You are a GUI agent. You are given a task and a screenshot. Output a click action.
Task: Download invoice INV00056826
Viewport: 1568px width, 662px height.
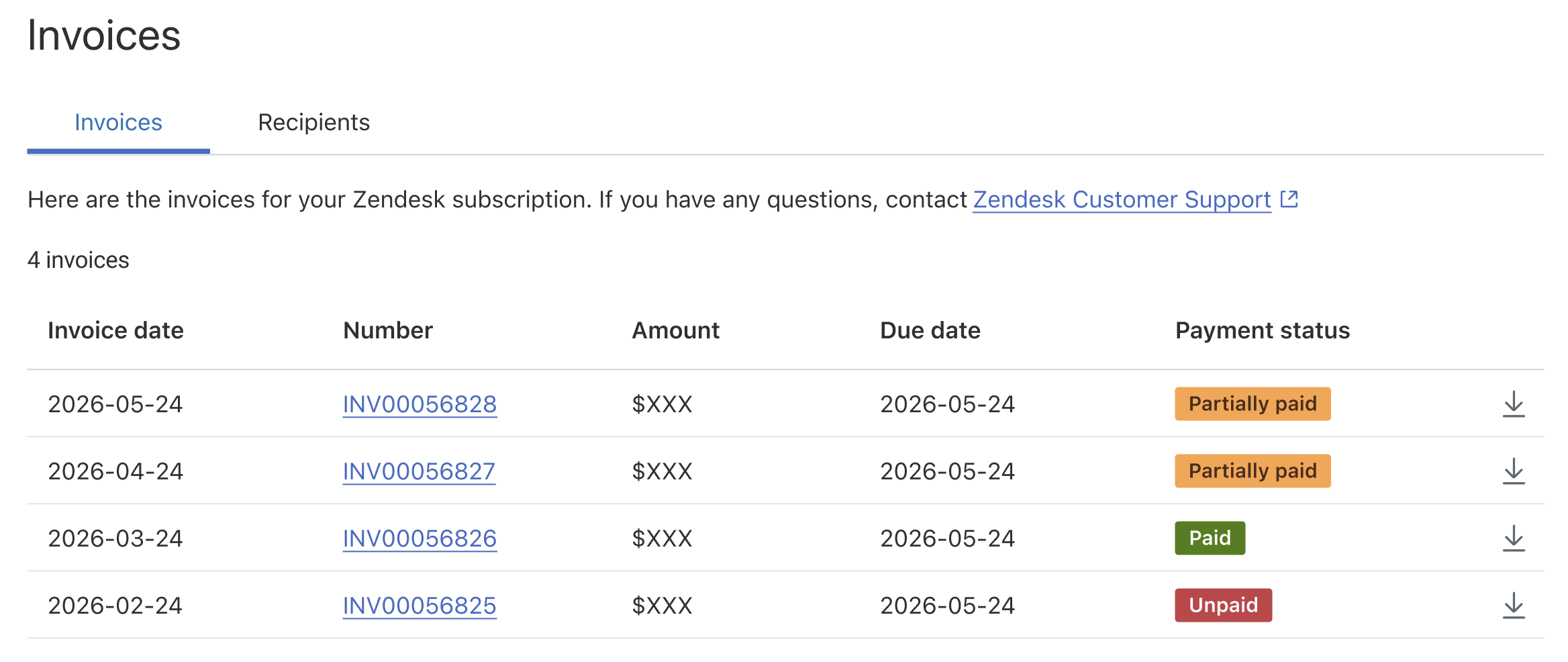(x=1514, y=538)
